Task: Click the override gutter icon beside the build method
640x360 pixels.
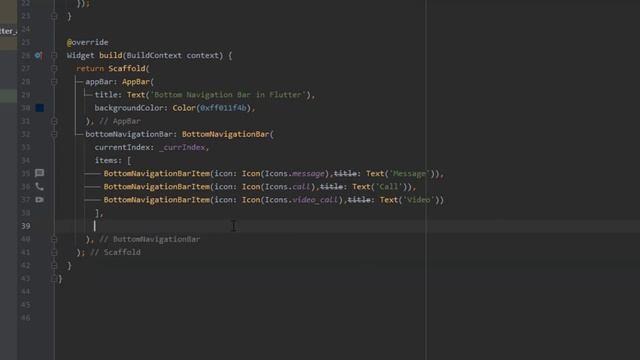Action: (38, 55)
